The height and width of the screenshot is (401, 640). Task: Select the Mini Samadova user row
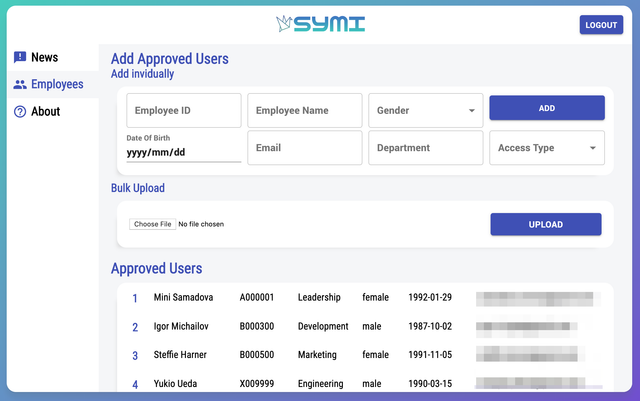[365, 298]
